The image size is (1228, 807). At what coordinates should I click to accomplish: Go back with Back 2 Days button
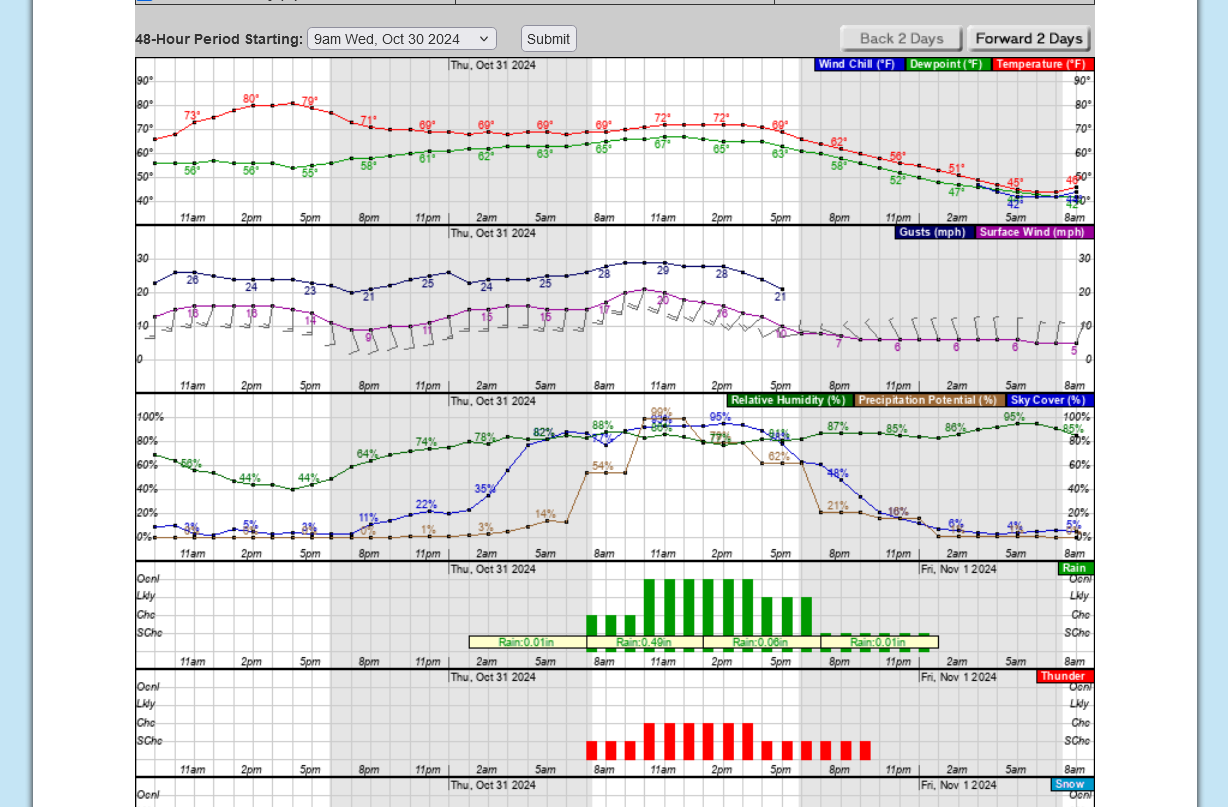click(x=901, y=39)
